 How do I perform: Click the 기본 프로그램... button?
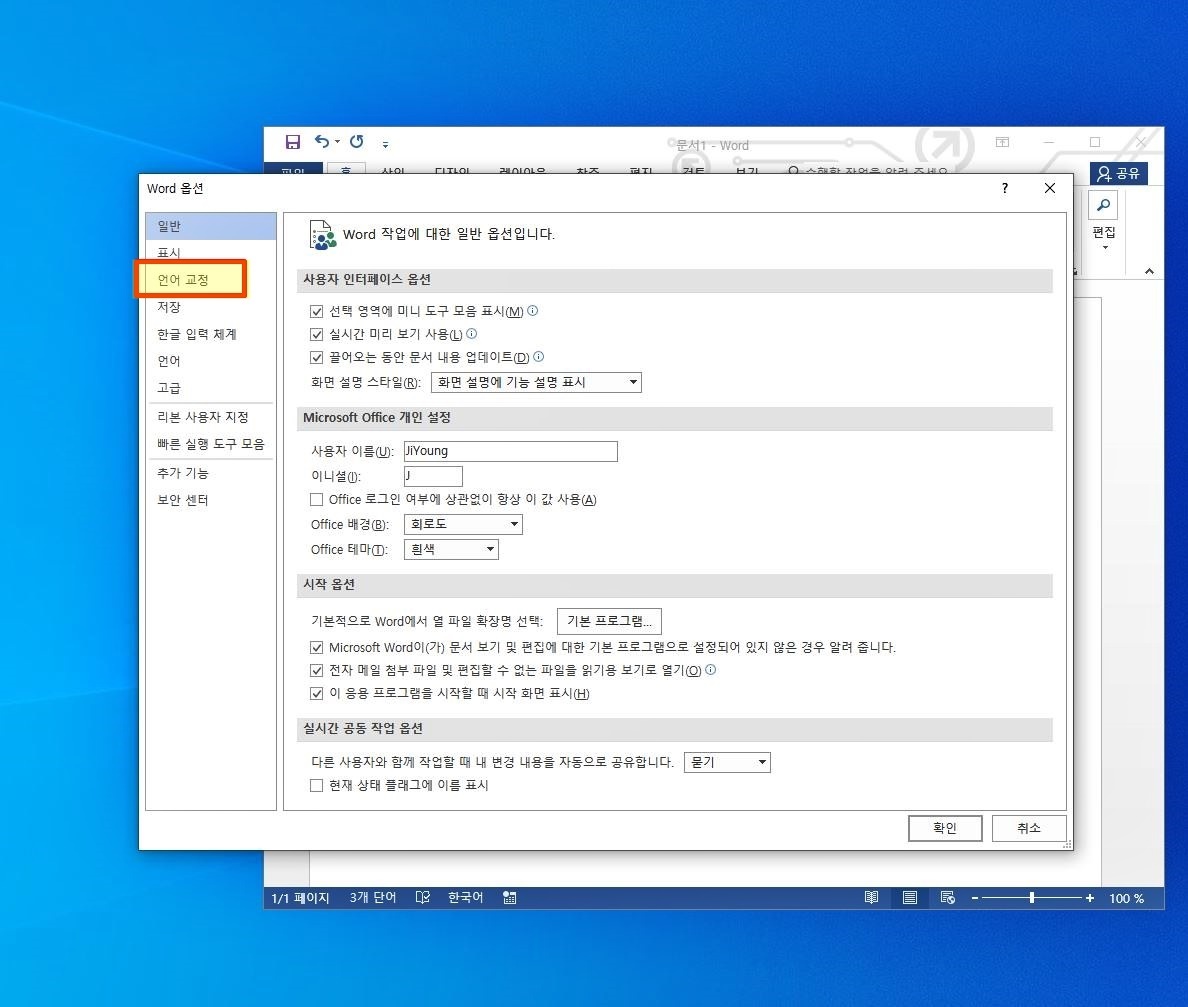pos(609,621)
